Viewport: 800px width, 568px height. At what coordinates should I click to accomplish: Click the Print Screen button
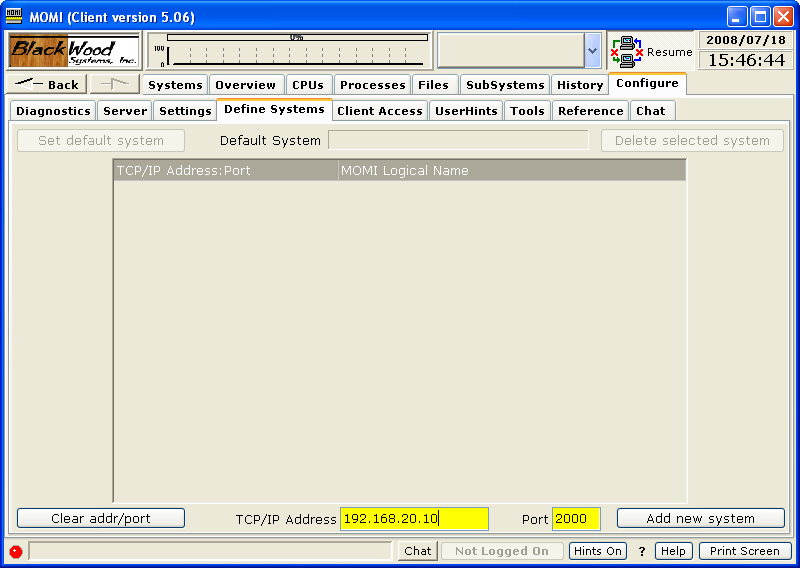click(x=745, y=551)
